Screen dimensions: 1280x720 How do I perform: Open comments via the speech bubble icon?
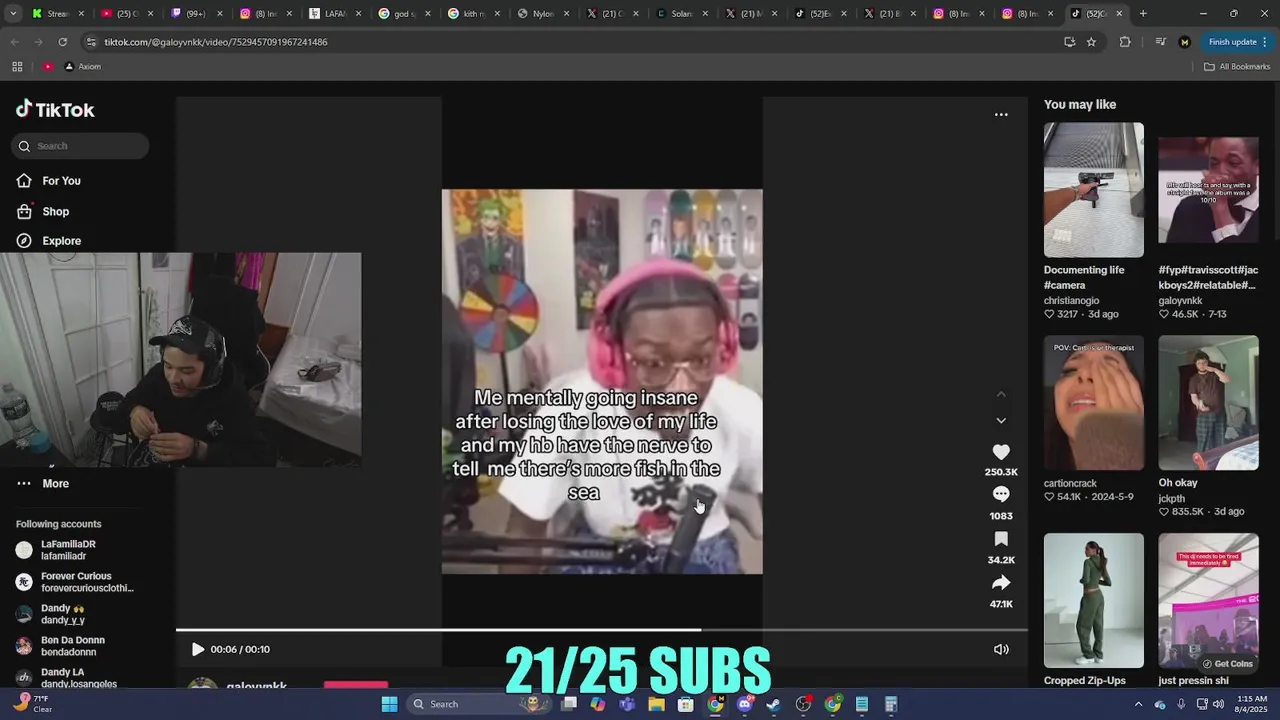tap(1001, 494)
